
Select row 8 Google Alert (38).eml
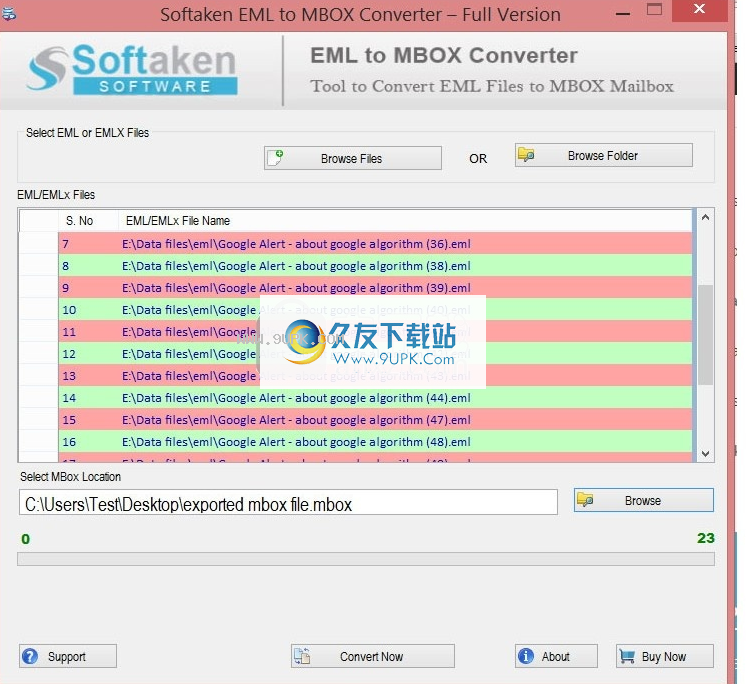(x=375, y=265)
